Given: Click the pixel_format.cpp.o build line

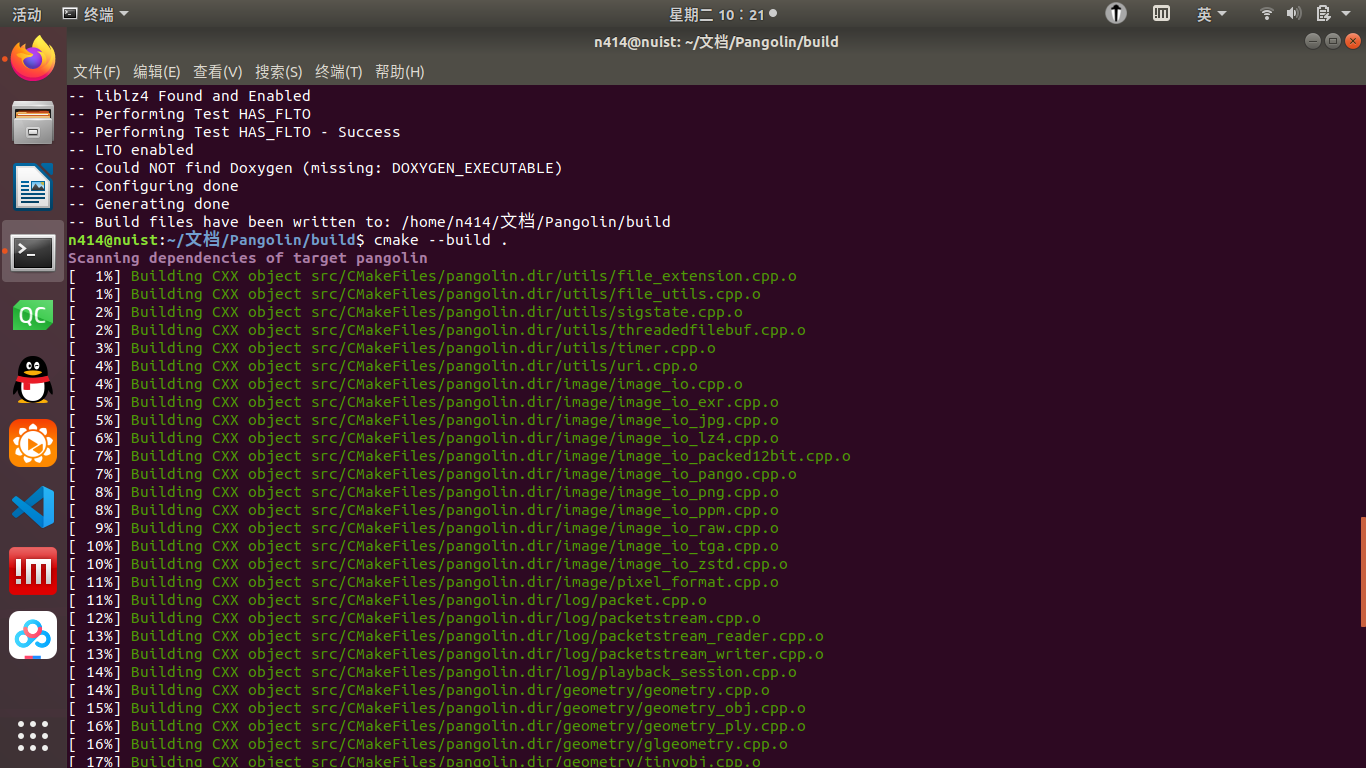Looking at the screenshot, I should [x=423, y=582].
